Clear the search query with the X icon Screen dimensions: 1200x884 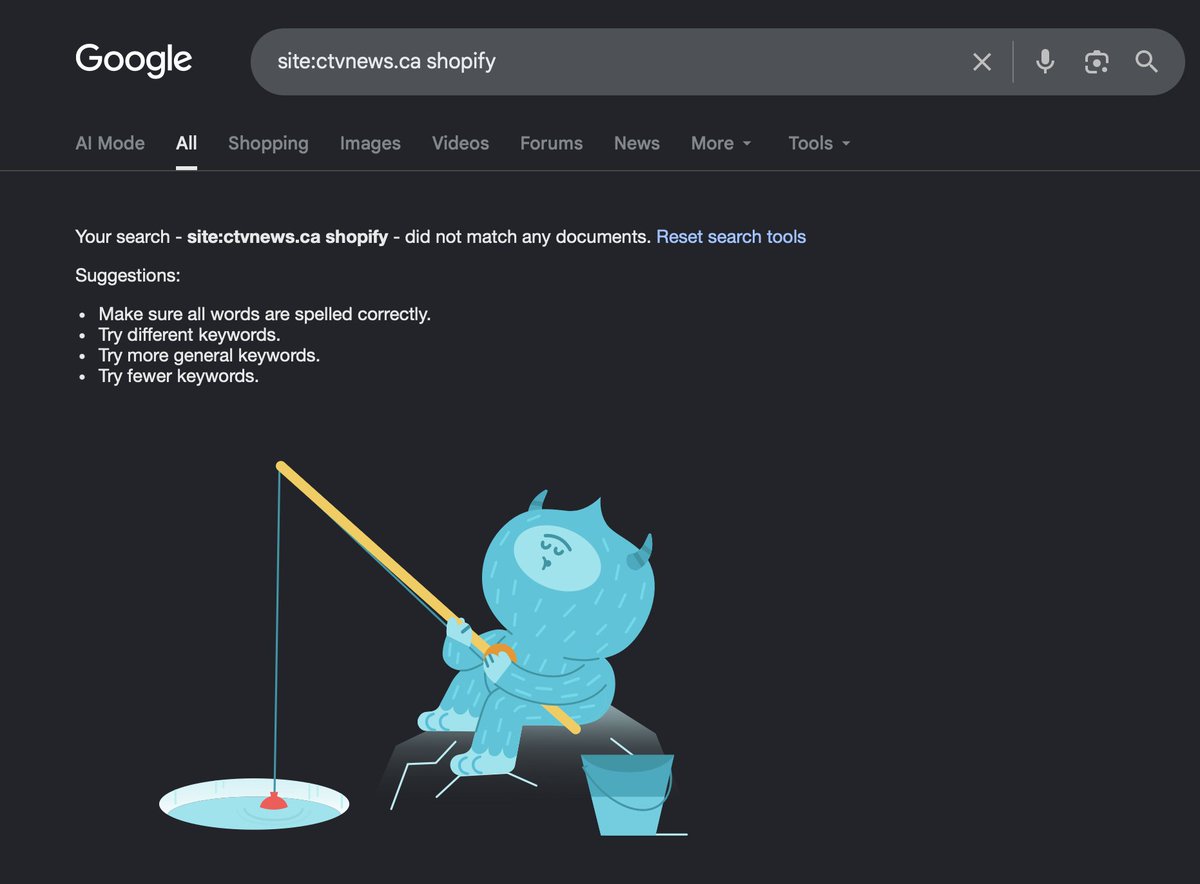pyautogui.click(x=982, y=62)
